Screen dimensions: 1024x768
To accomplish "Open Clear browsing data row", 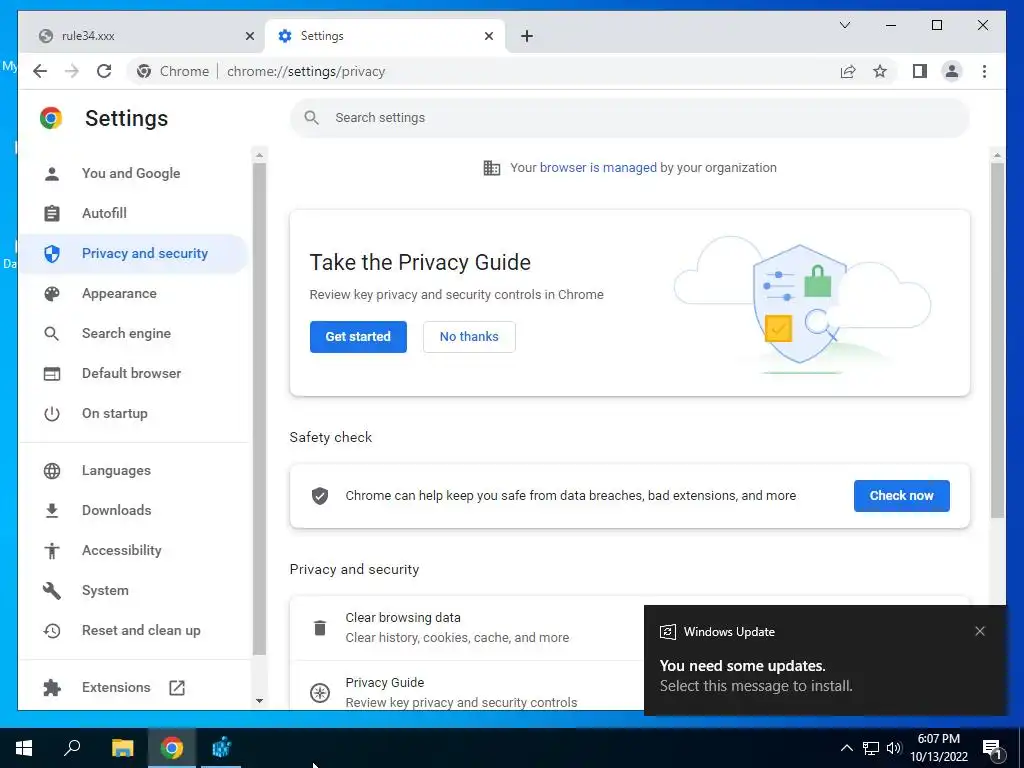I will [466, 628].
